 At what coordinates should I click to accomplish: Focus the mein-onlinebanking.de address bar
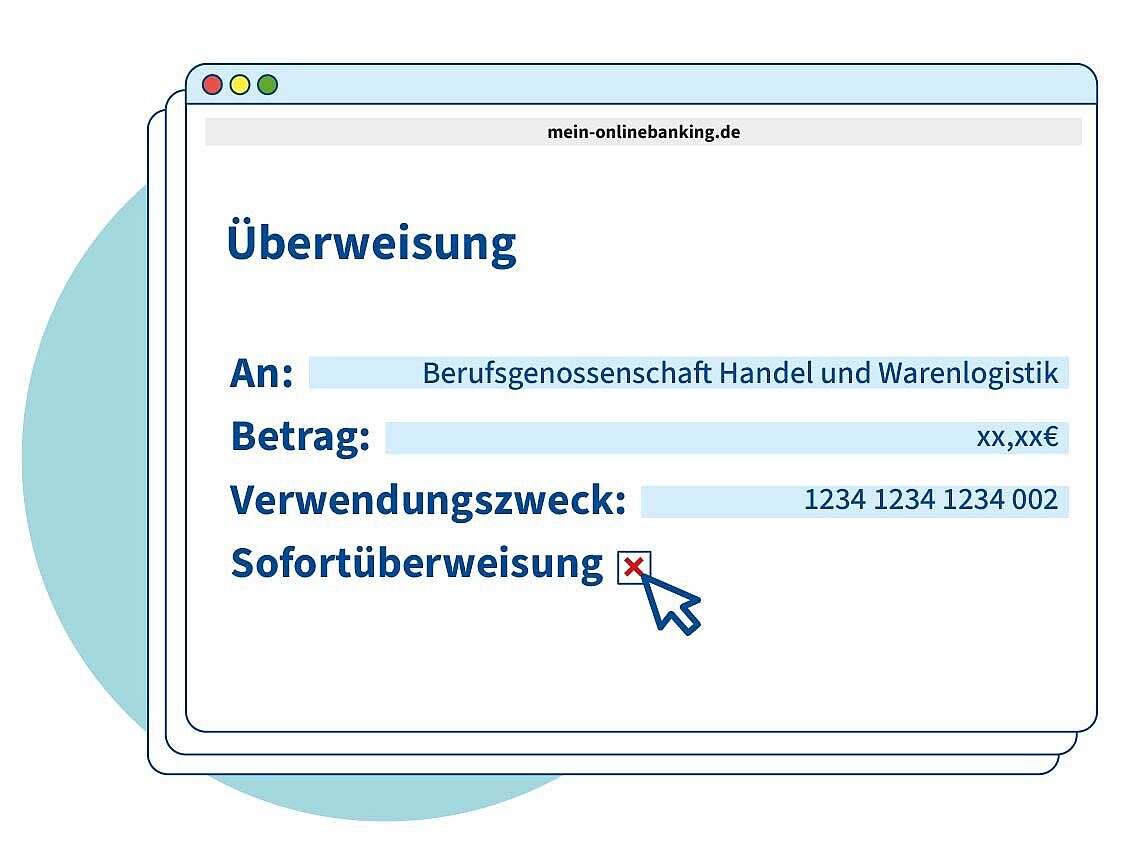(643, 132)
